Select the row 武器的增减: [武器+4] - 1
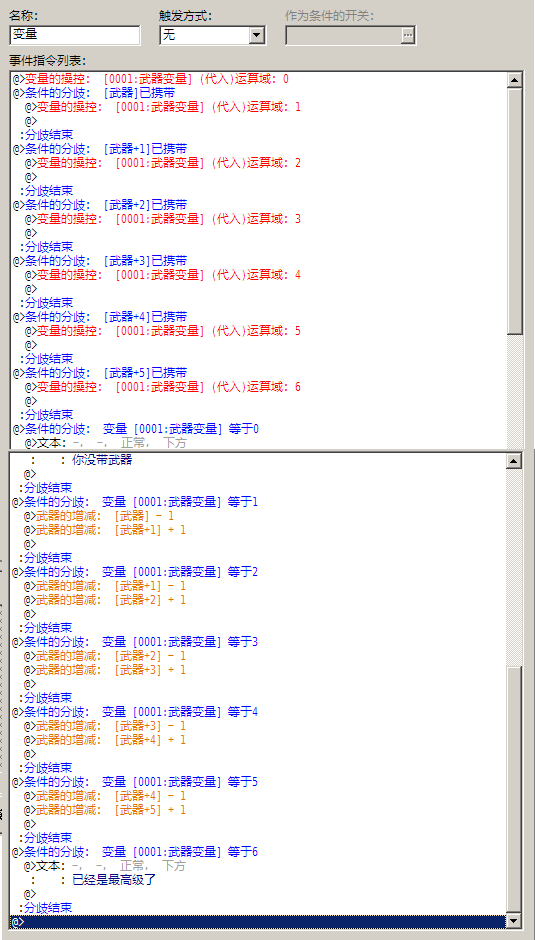535x940 pixels. click(x=259, y=796)
